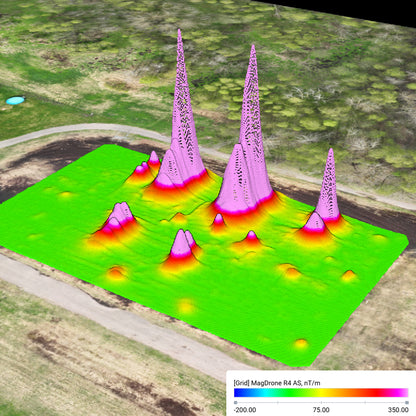Click the 350.00 maximum value label
Screen dimensions: 416x416
398,410
